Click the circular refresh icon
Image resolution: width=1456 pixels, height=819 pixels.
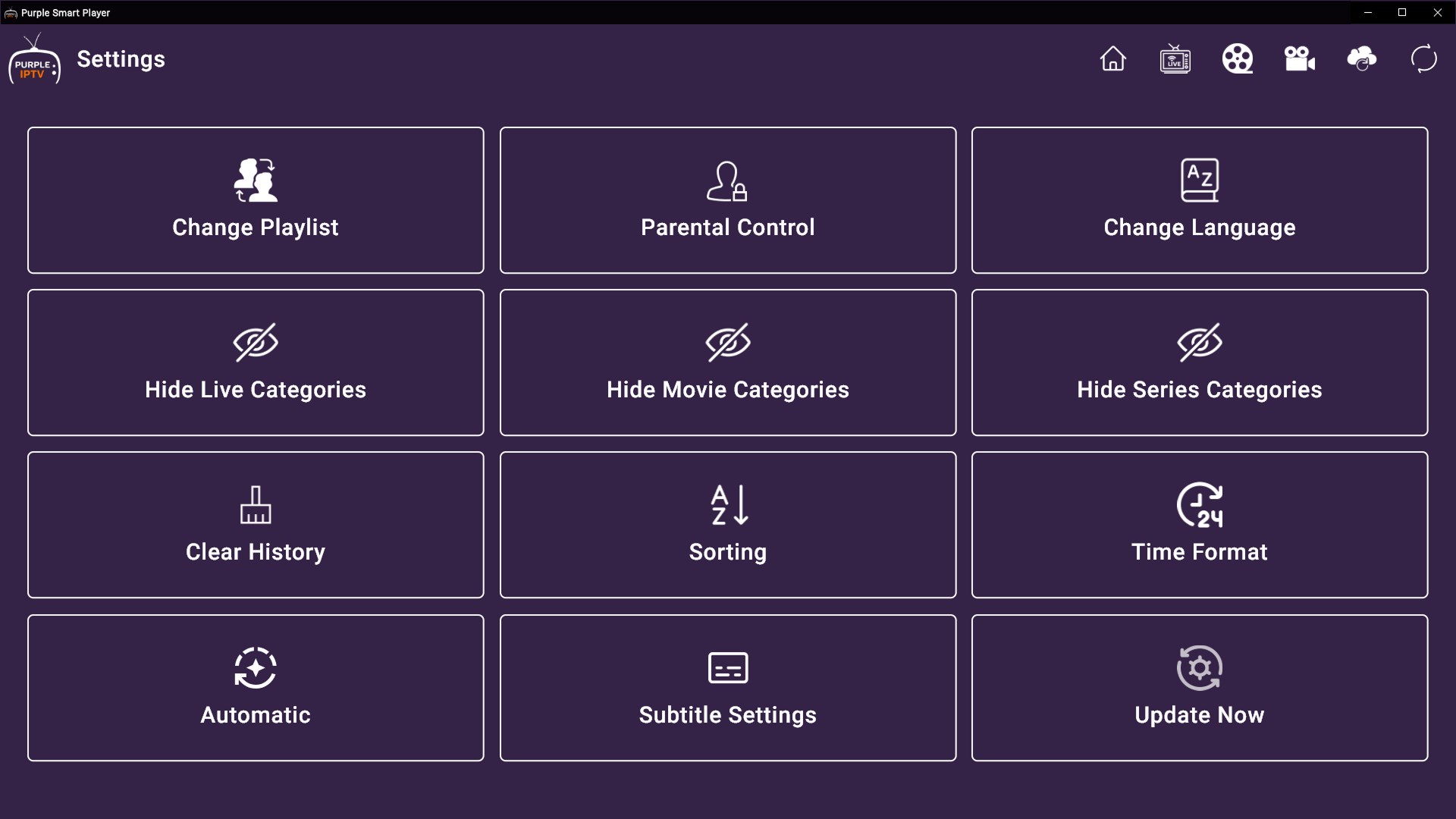pos(1423,59)
